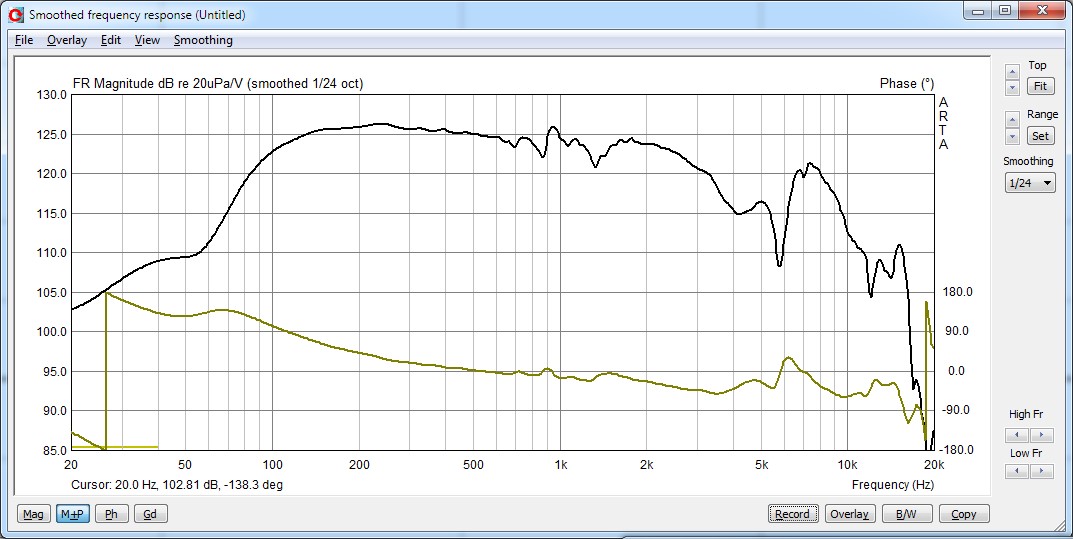Click the 130.0 magnitude axis value
The height and width of the screenshot is (539, 1073).
pos(52,95)
